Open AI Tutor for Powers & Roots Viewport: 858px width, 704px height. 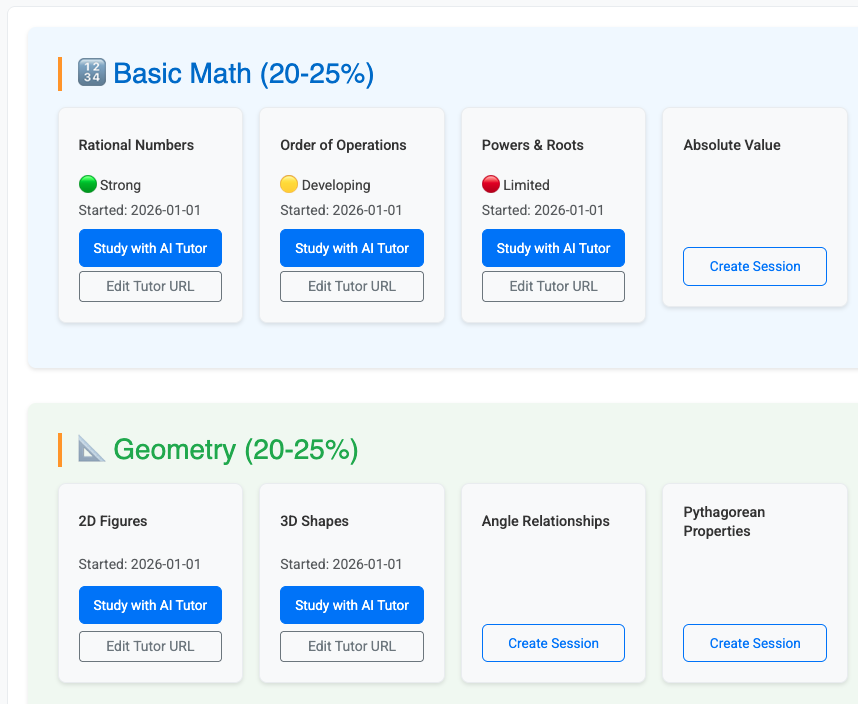pos(553,248)
